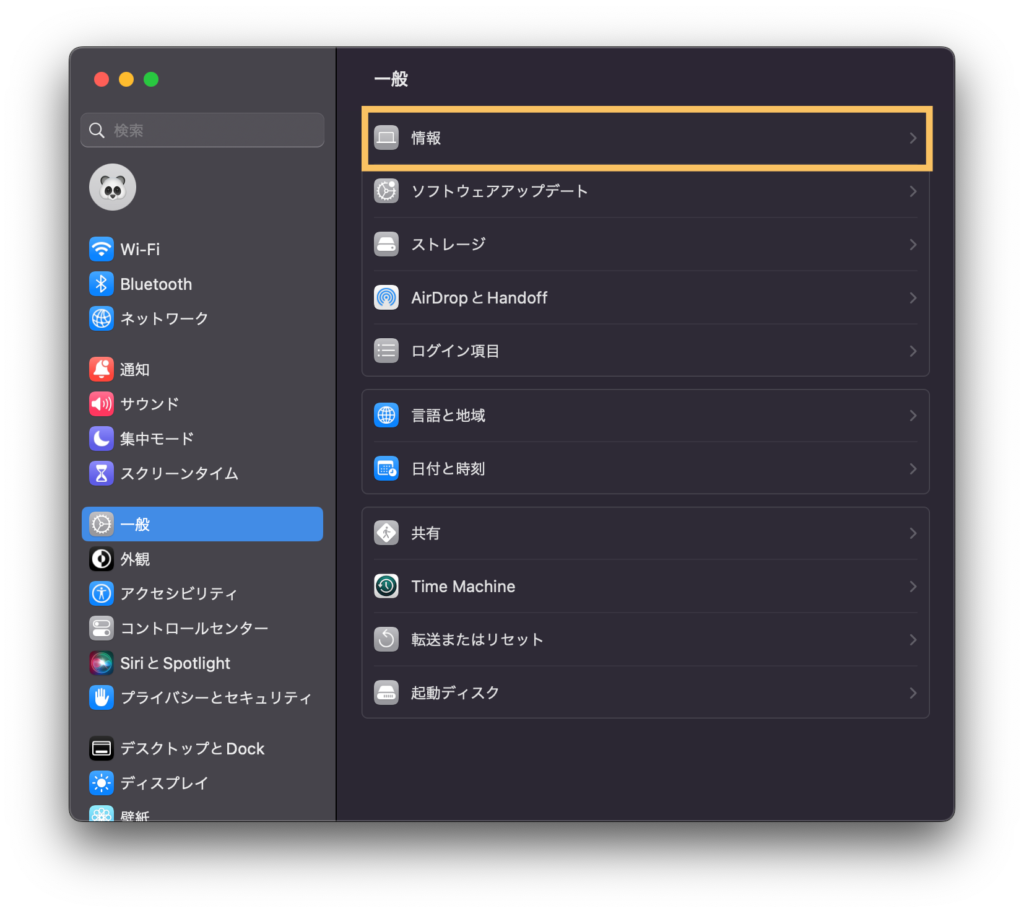
Task: Open 共有 via its chevron
Action: coord(913,534)
